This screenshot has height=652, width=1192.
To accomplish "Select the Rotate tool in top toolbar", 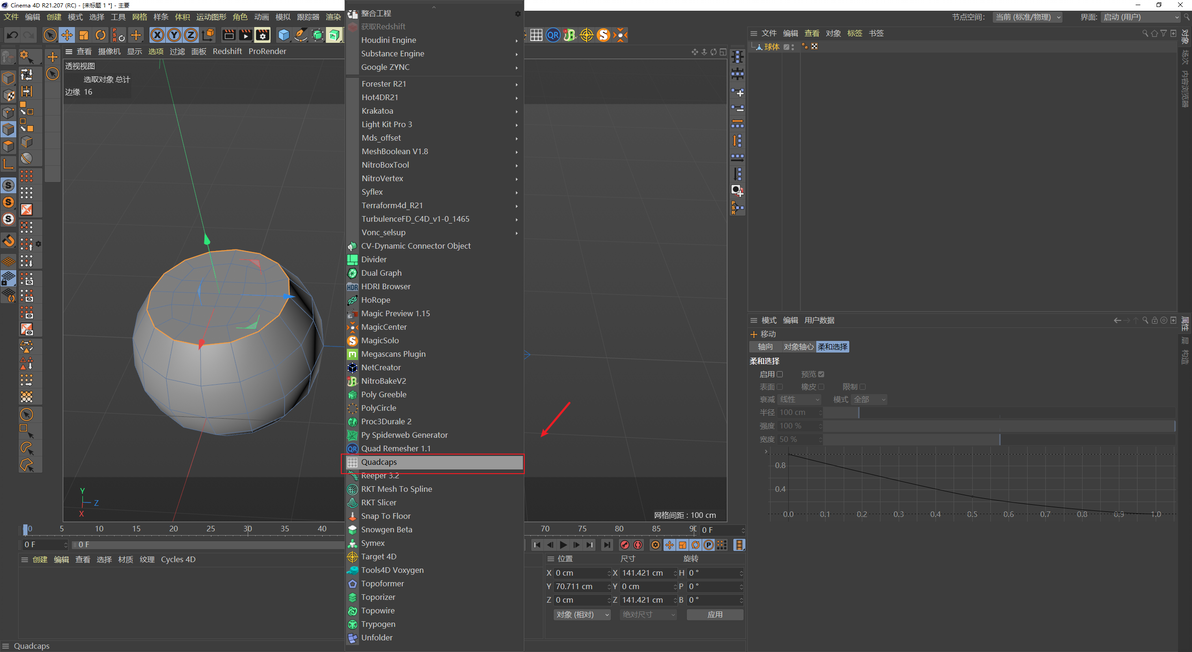I will pyautogui.click(x=100, y=35).
